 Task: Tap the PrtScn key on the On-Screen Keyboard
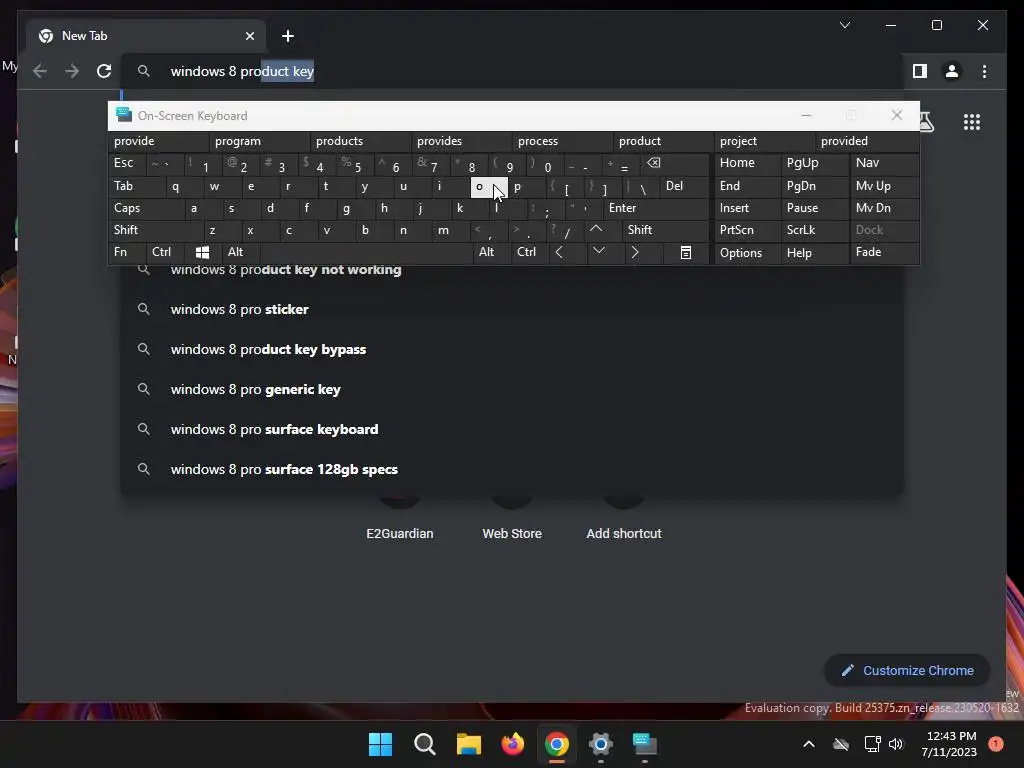click(747, 230)
